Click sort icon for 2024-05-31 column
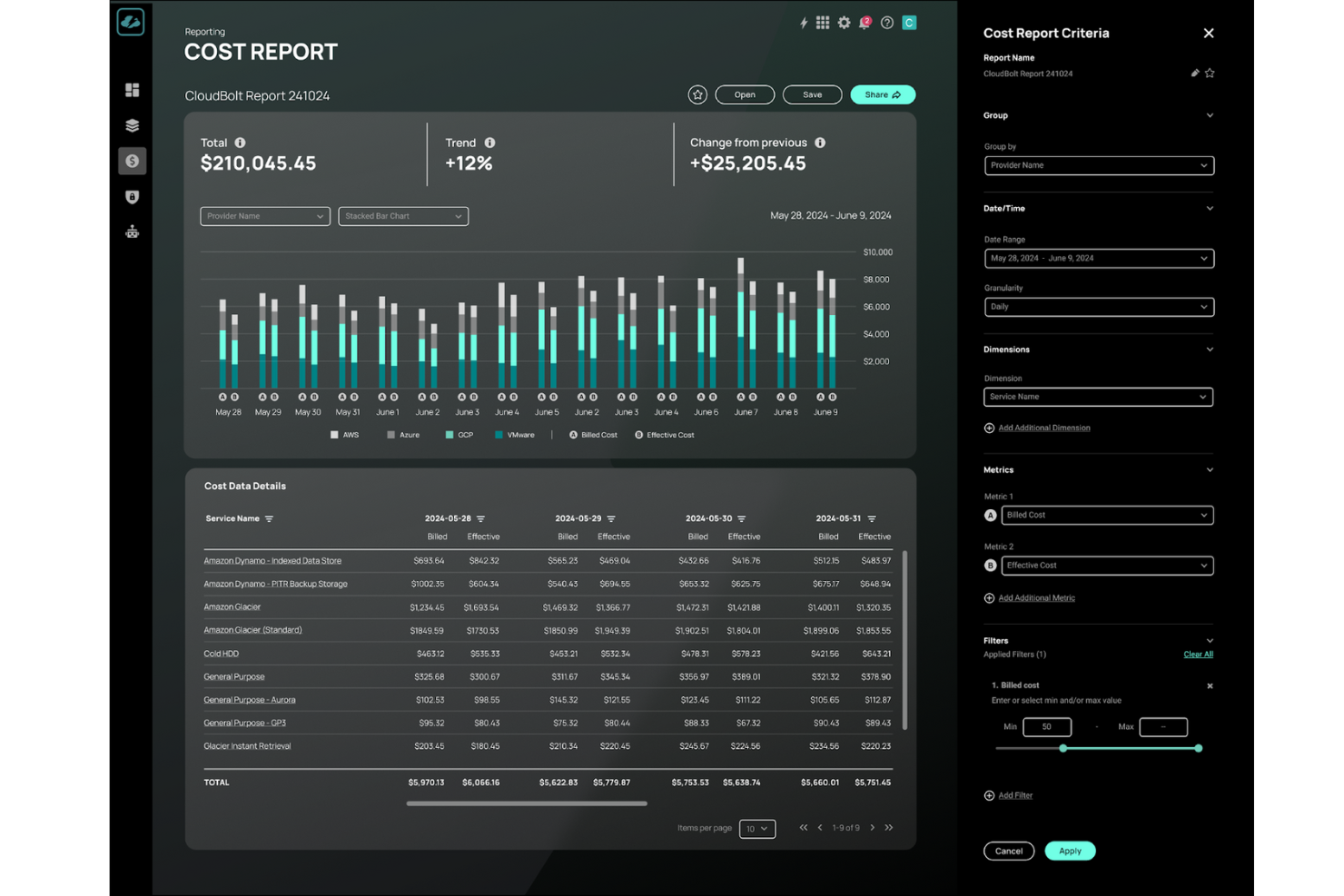 (872, 519)
